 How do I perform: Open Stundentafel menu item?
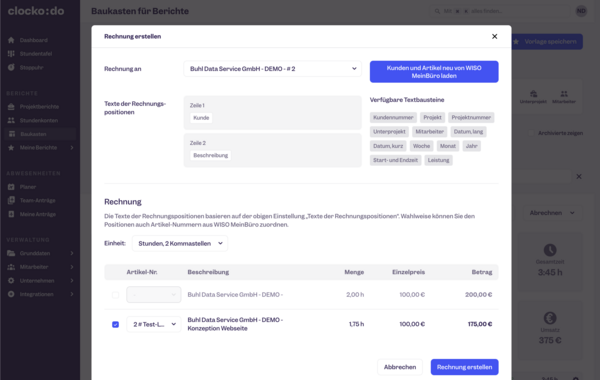36,54
